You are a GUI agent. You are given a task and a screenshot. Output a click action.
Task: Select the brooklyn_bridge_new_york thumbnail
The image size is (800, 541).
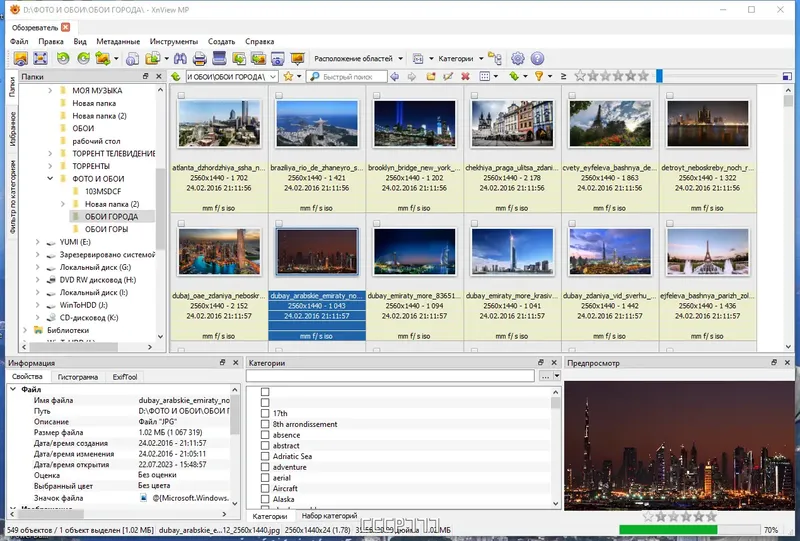click(x=415, y=124)
